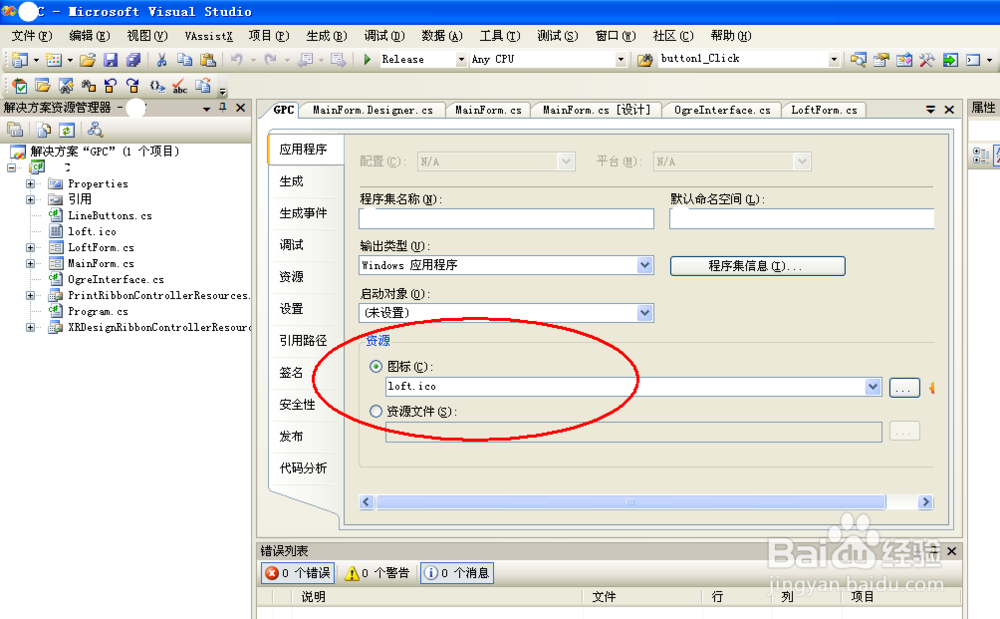Click the 程序集信息(I)... button
Image resolution: width=1000 pixels, height=619 pixels.
click(758, 266)
